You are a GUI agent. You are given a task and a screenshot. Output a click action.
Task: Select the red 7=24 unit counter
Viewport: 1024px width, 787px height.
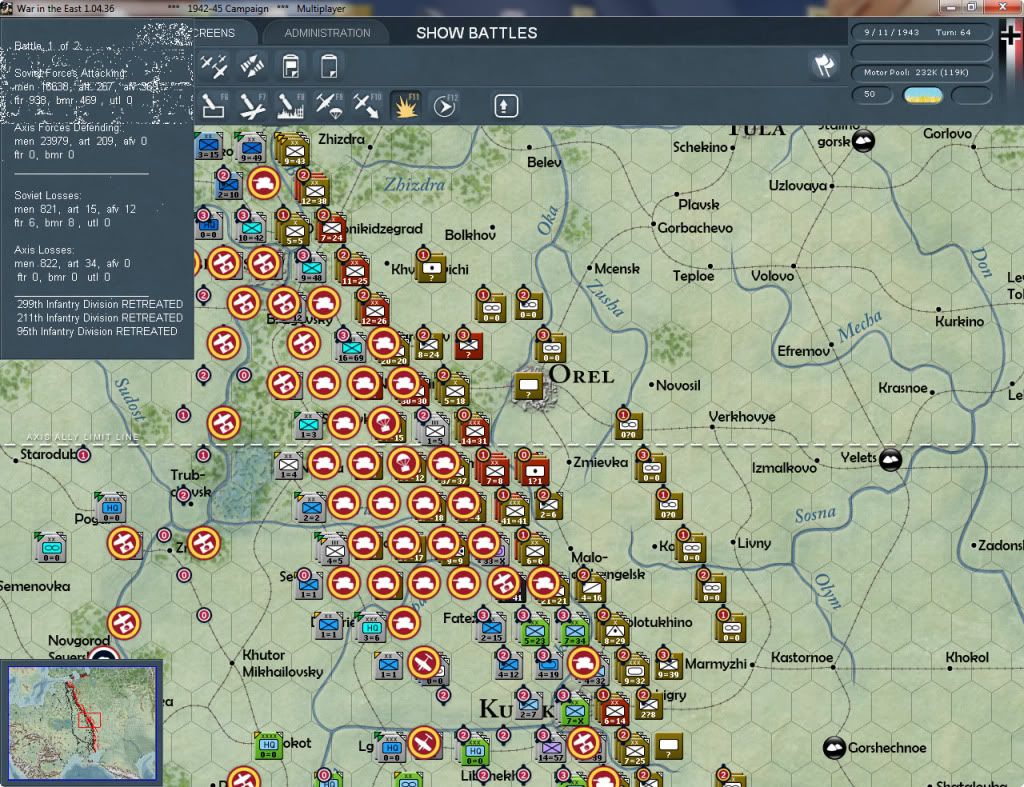(332, 229)
